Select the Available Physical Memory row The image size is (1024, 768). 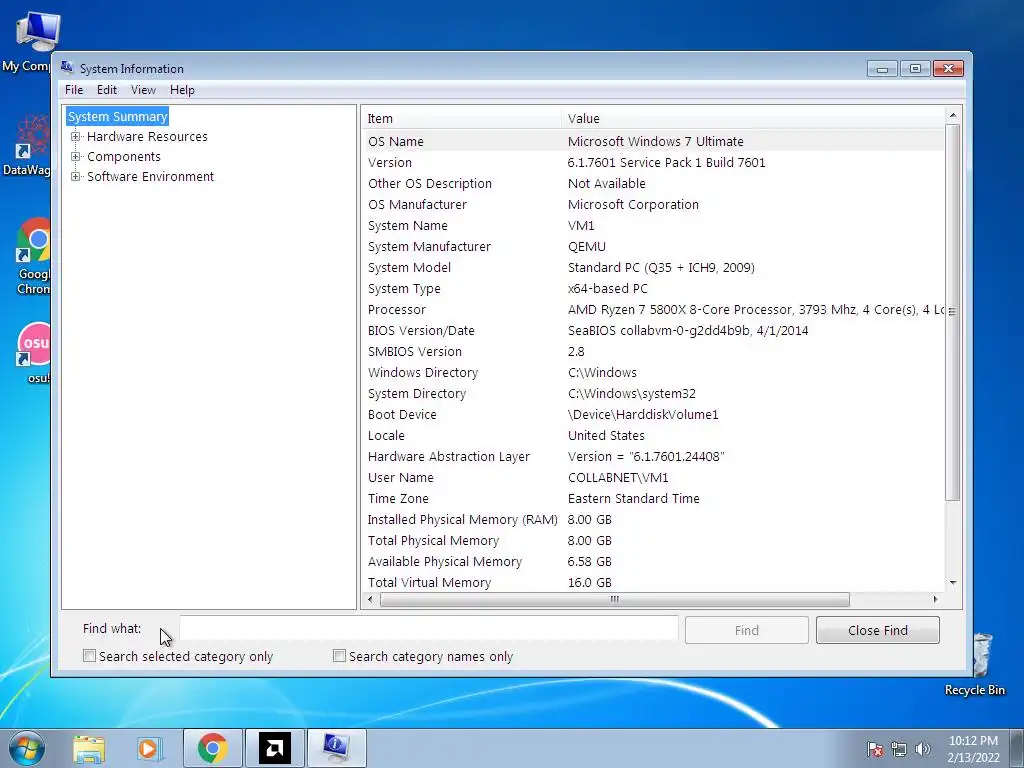(x=653, y=562)
